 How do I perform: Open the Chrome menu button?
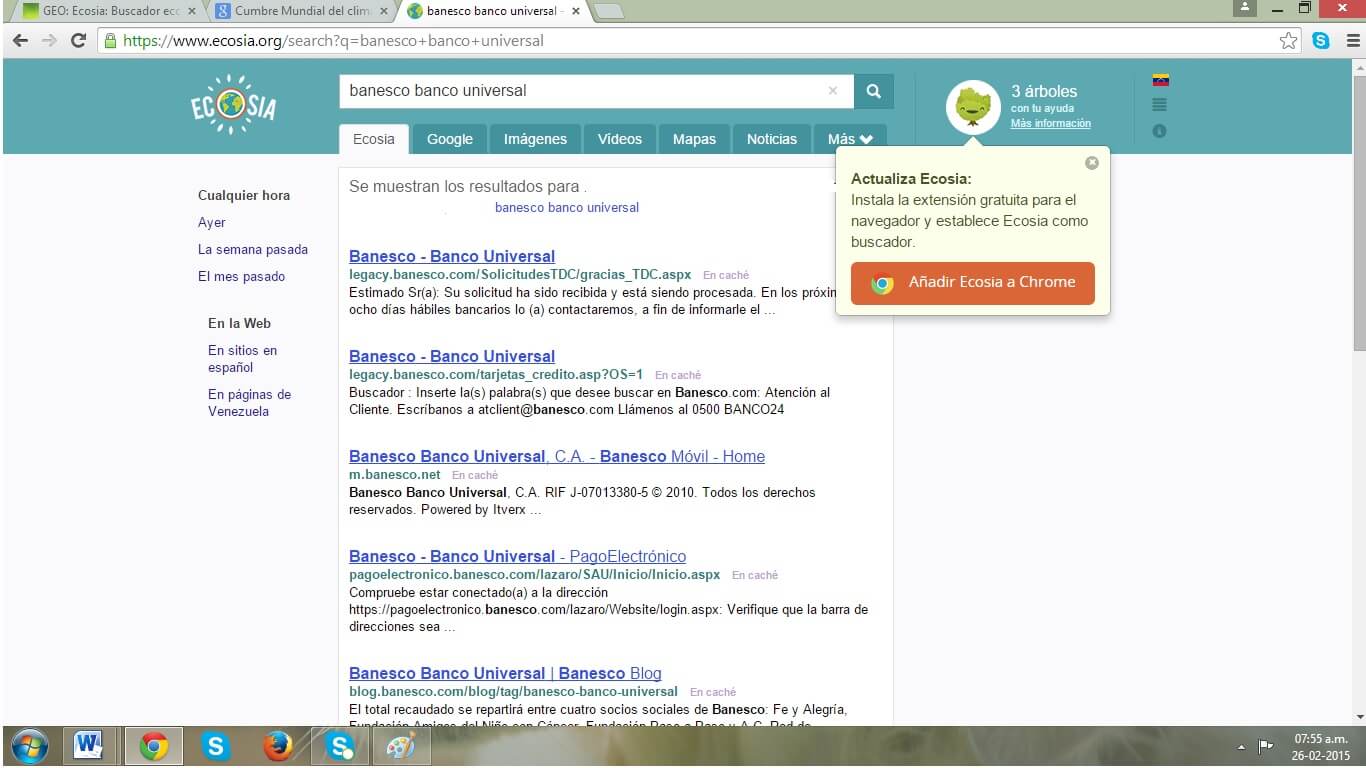click(x=1351, y=41)
